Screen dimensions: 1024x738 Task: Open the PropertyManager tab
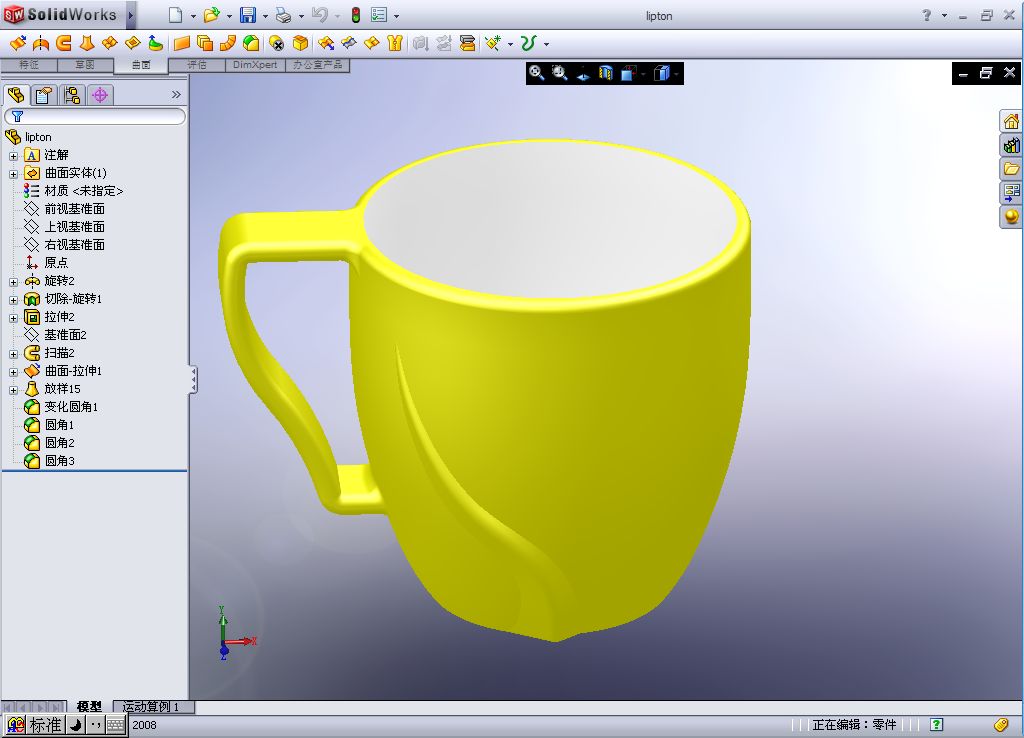point(44,95)
